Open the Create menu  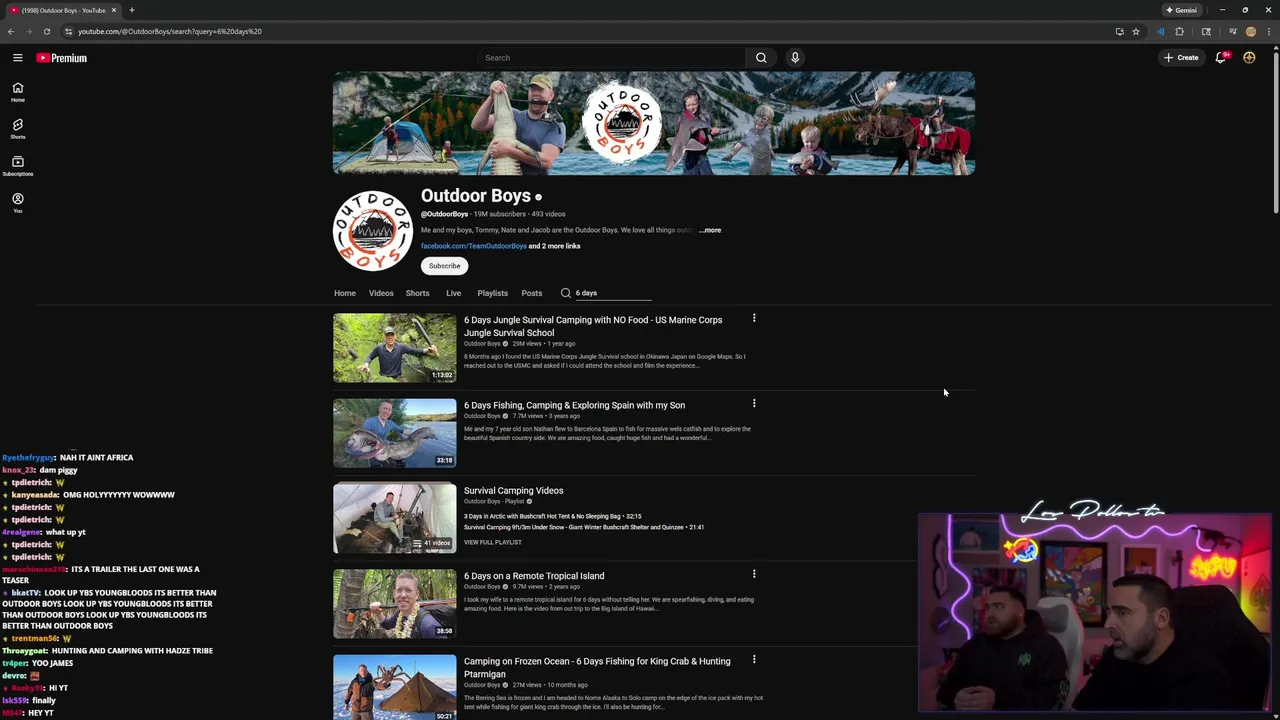1181,58
